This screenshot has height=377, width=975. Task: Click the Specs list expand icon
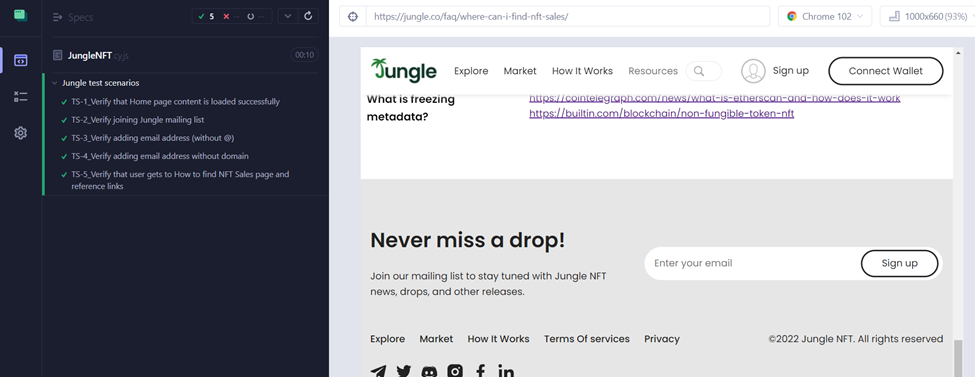58,17
